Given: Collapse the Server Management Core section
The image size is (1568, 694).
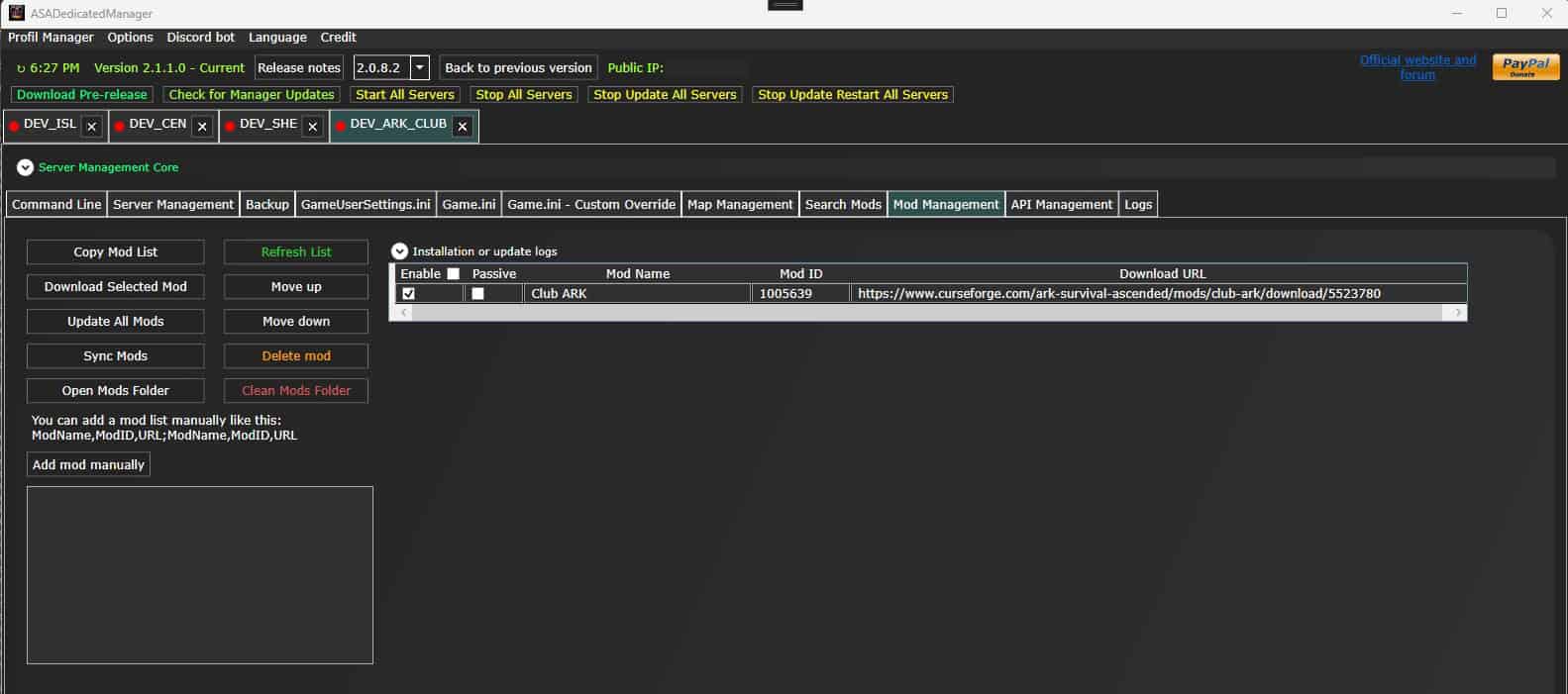Looking at the screenshot, I should (x=25, y=168).
